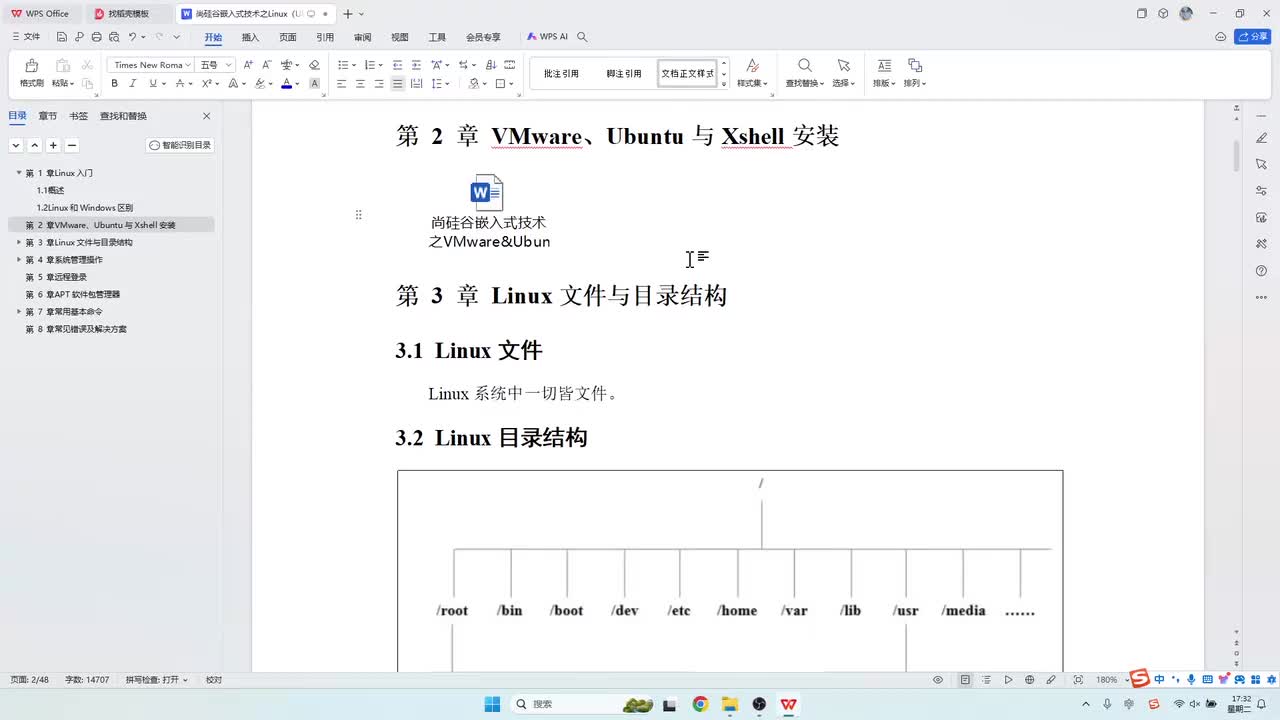The width and height of the screenshot is (1280, 720).
Task: Switch to outline view in status bar
Action: point(986,680)
